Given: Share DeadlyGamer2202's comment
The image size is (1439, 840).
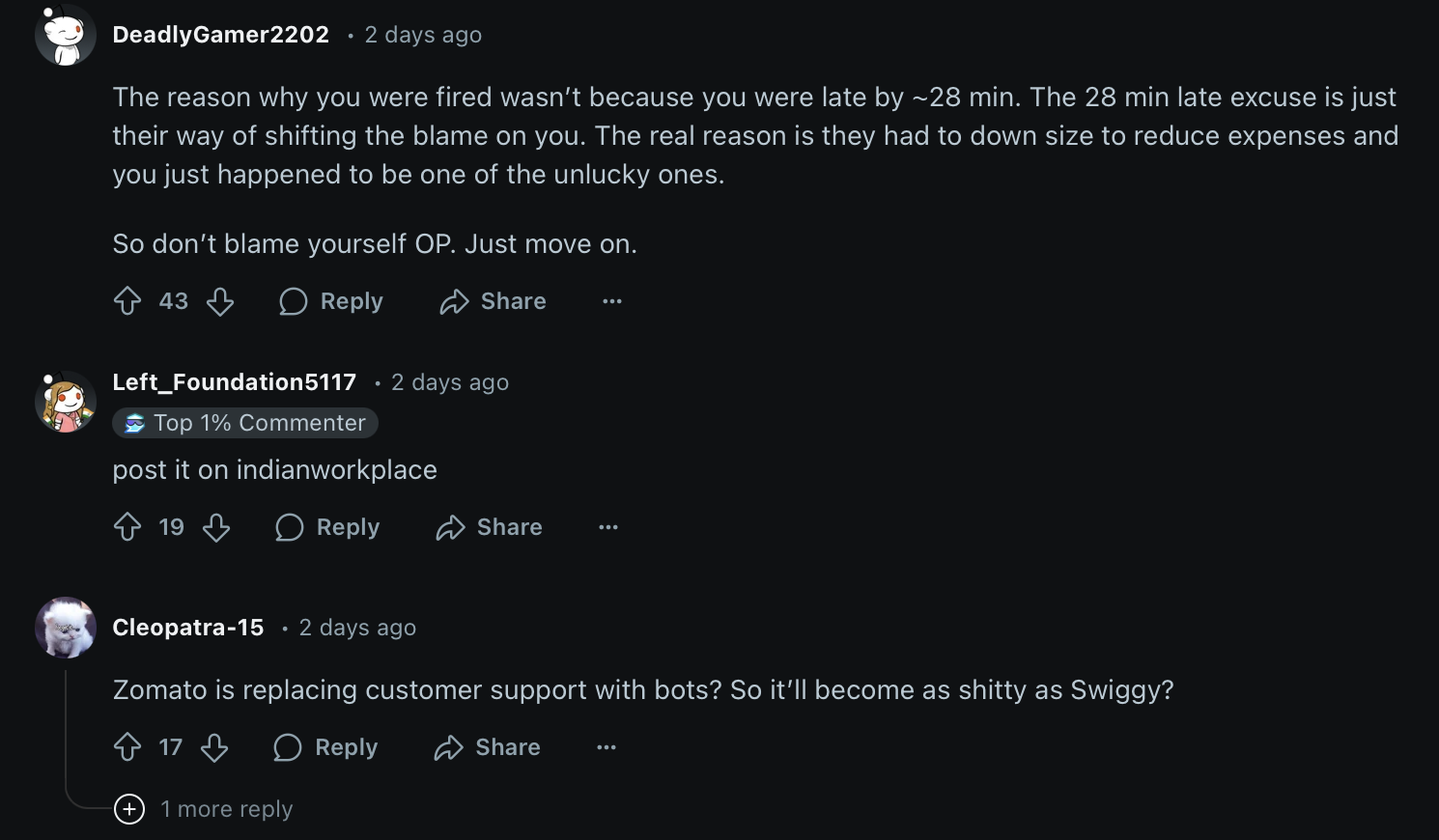Looking at the screenshot, I should point(493,301).
